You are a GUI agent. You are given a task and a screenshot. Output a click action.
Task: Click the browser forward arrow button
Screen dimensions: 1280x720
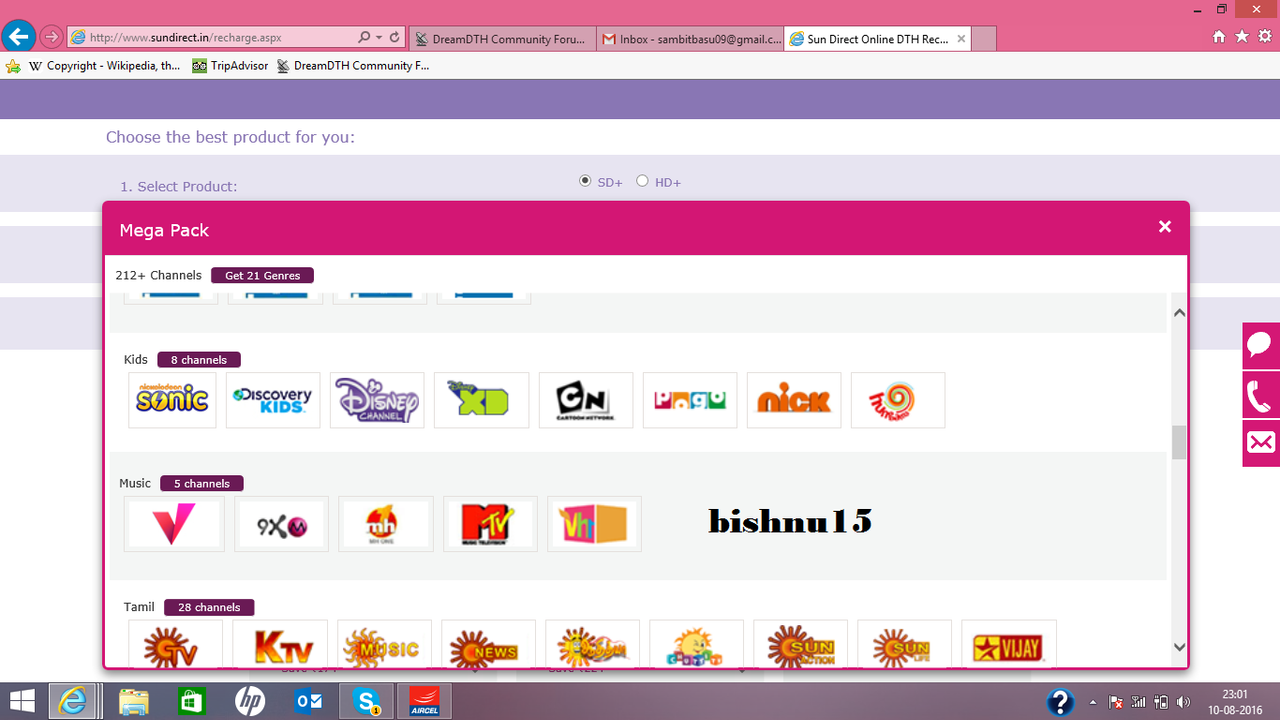coord(51,38)
